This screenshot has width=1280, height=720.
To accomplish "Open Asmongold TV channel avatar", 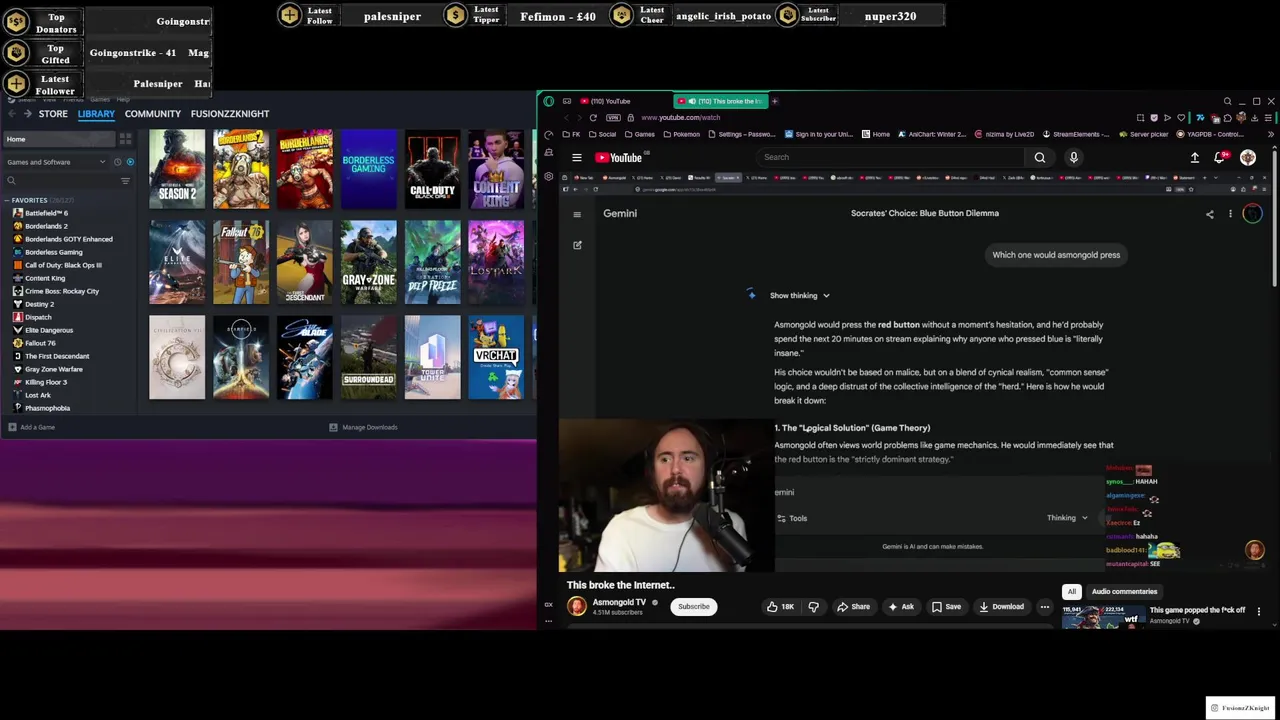I will (x=577, y=606).
